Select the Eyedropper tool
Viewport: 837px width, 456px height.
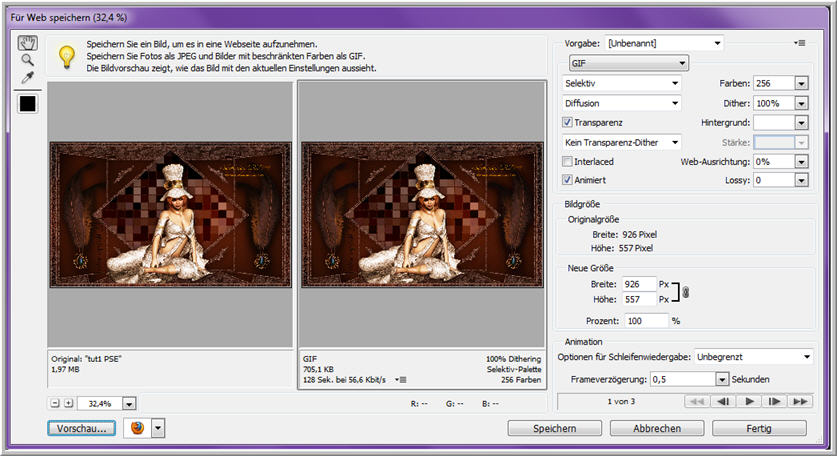[27, 78]
